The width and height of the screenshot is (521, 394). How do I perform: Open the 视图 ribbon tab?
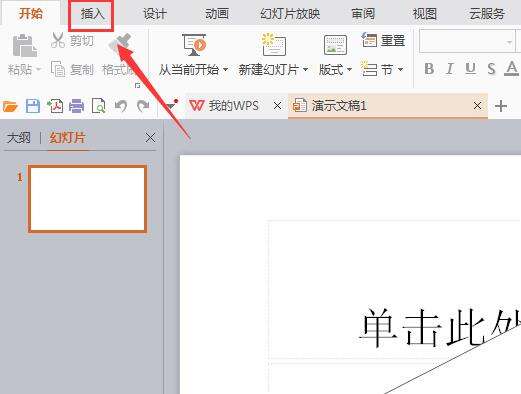pos(424,14)
